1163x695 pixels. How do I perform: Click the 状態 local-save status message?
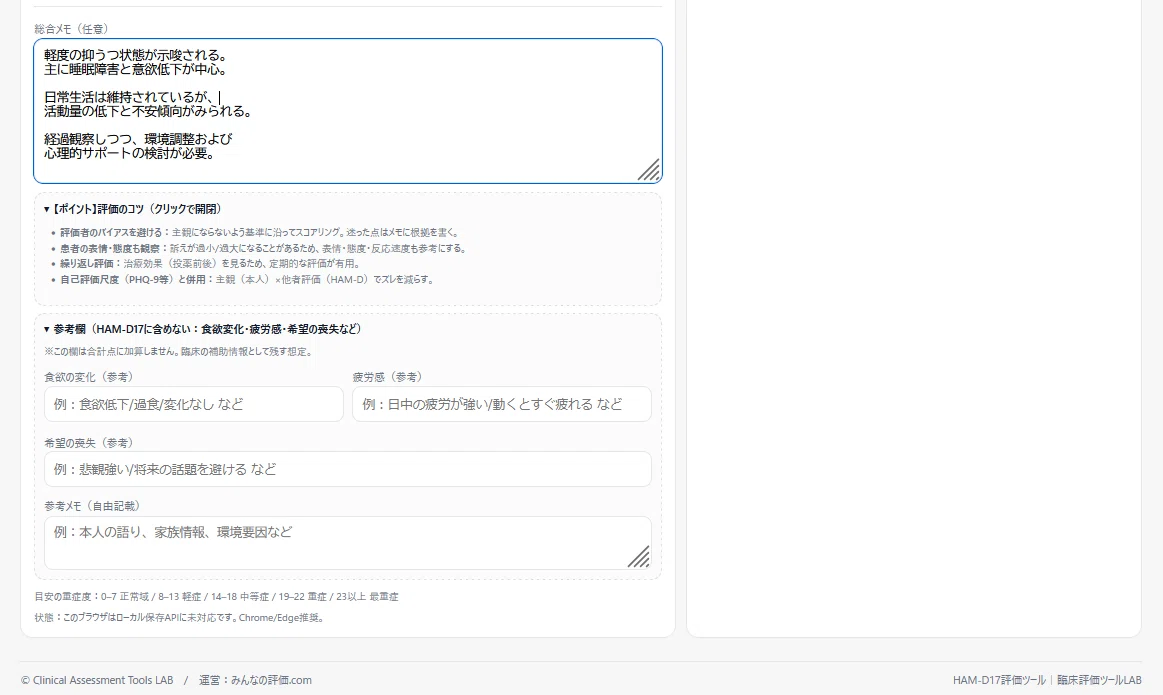(180, 618)
